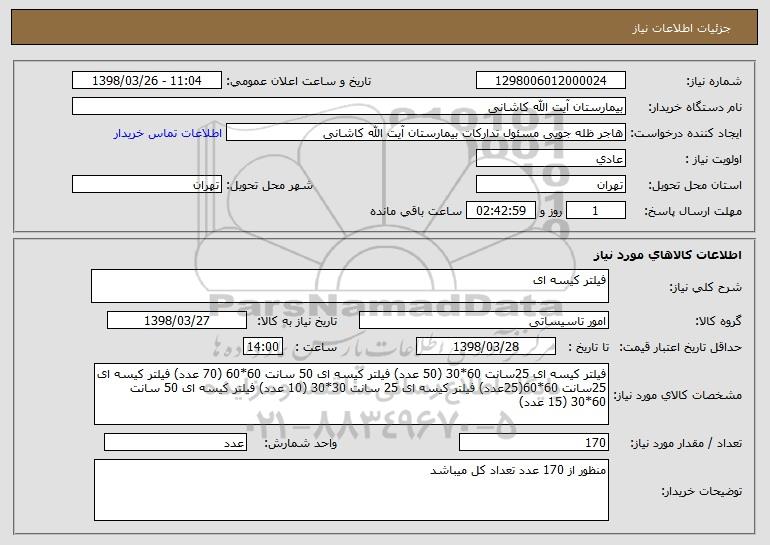Click the label گروه کالا
This screenshot has width=770, height=545.
[x=718, y=321]
